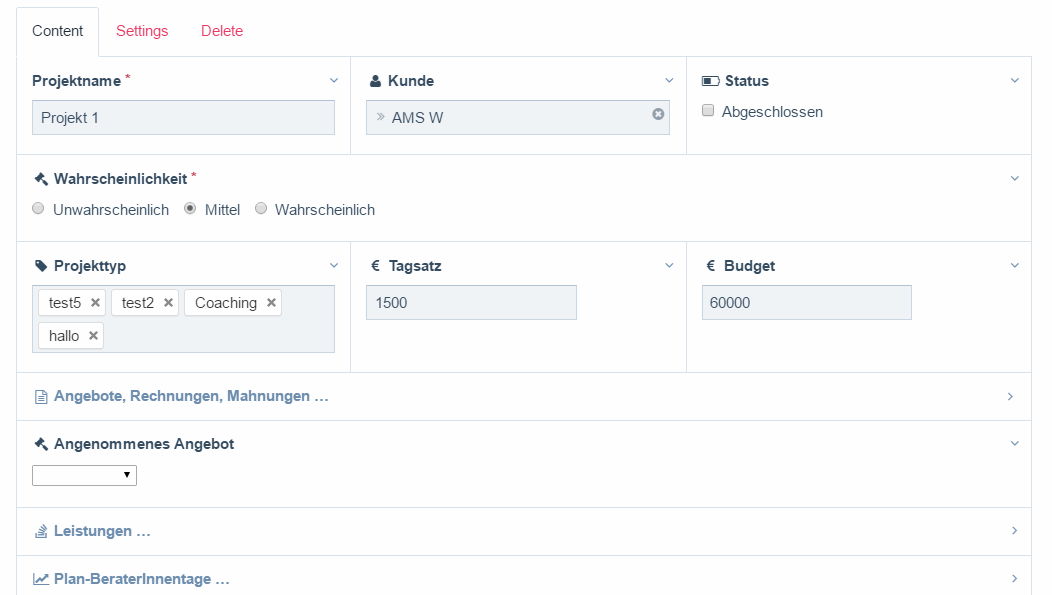Clear the AMS W customer selection

(658, 114)
